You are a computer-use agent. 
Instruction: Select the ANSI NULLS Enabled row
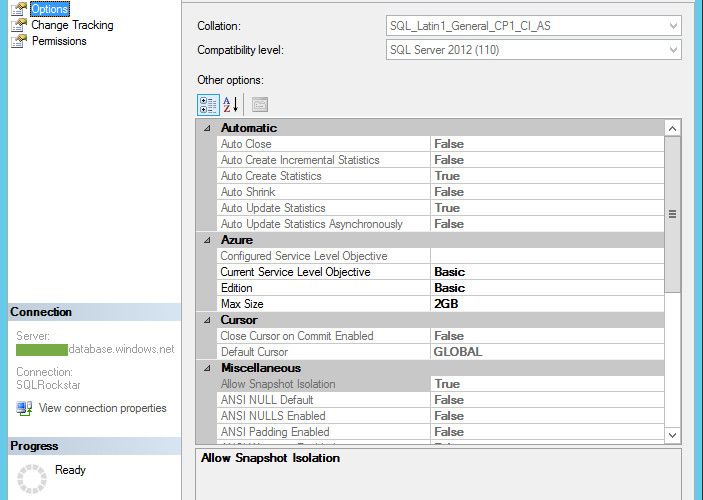440,416
